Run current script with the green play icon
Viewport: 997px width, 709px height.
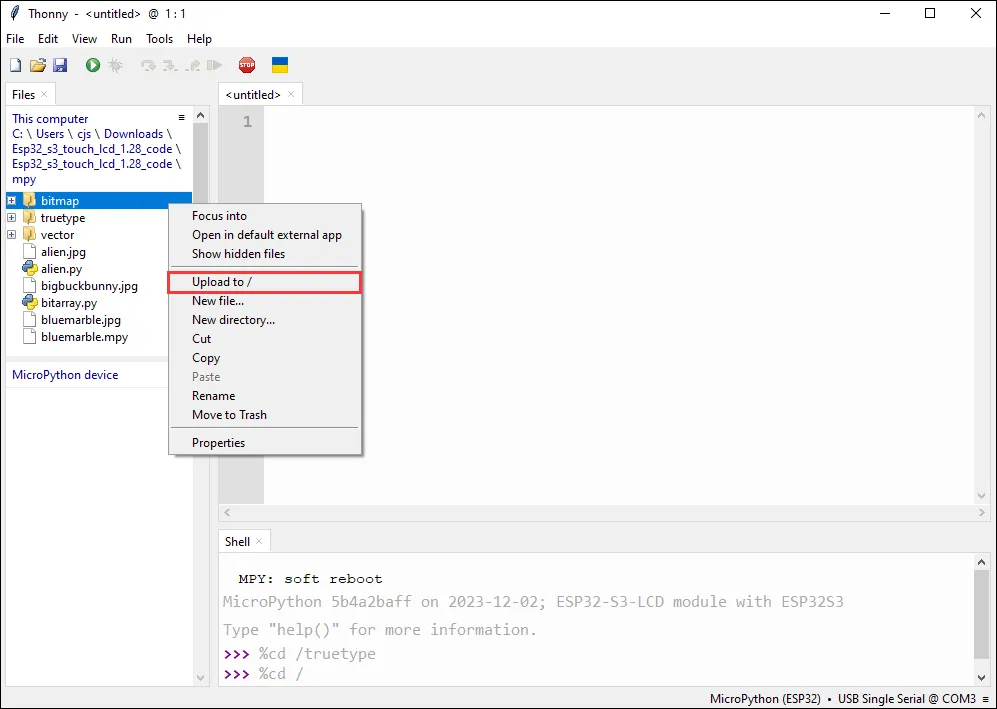click(x=93, y=65)
